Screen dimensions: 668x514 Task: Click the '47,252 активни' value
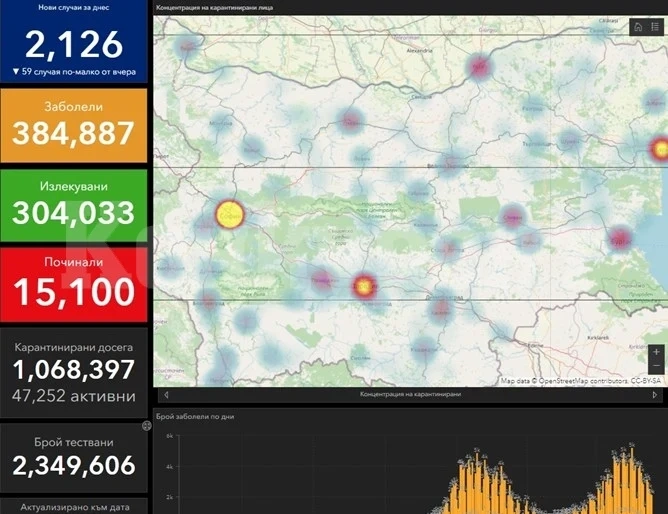pos(74,396)
